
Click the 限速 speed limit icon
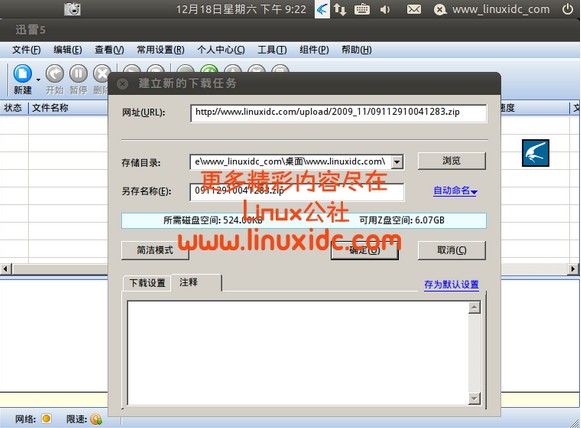click(x=96, y=419)
